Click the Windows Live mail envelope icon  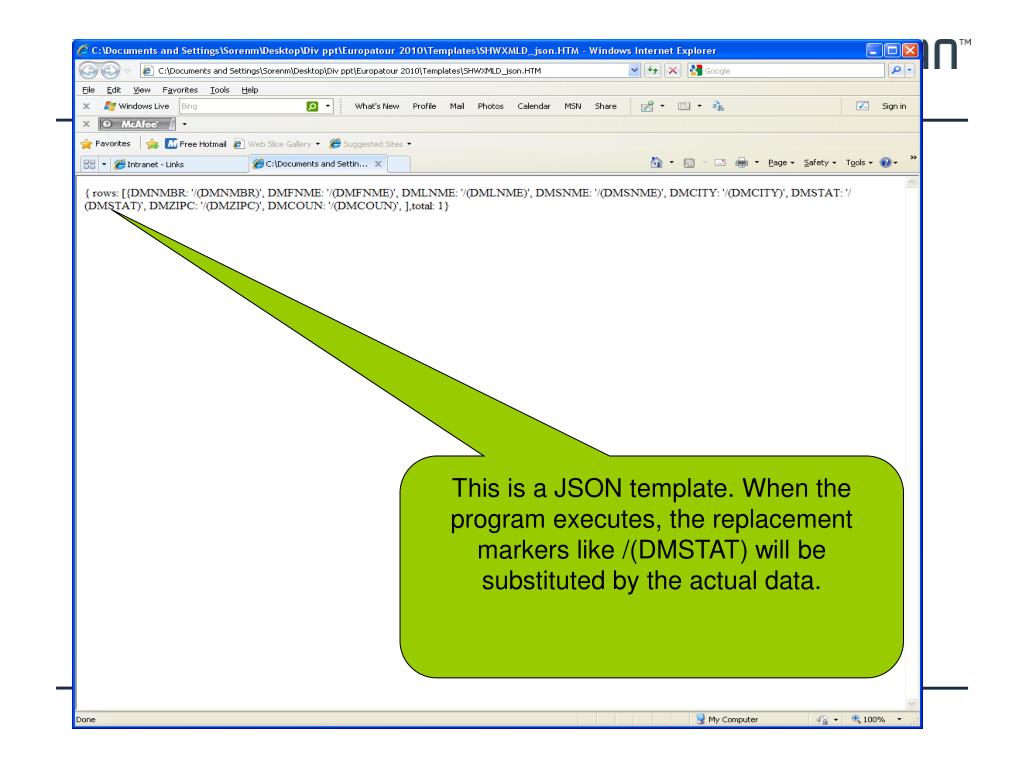(684, 106)
